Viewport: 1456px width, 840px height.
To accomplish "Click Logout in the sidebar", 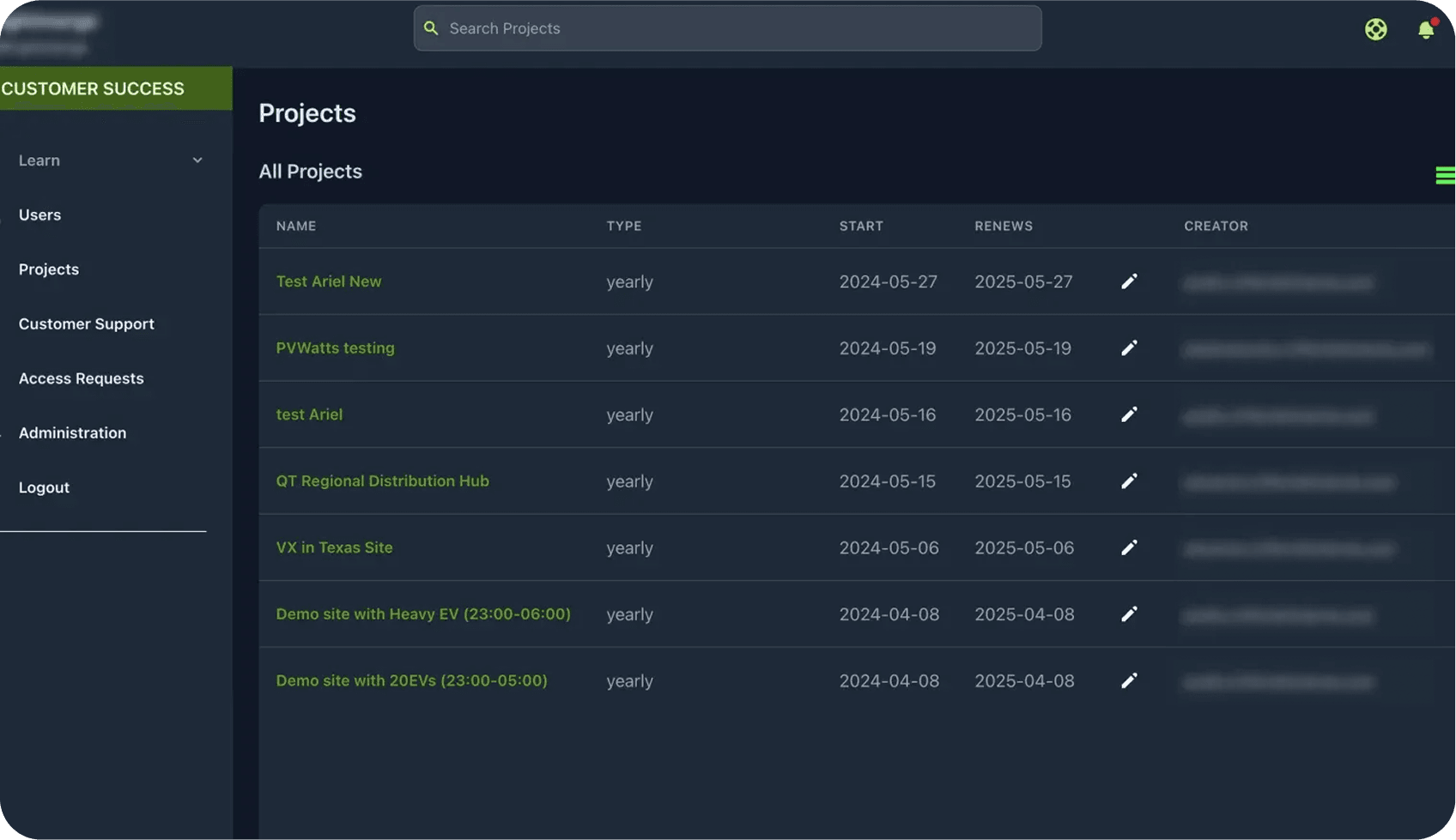I will 44,487.
